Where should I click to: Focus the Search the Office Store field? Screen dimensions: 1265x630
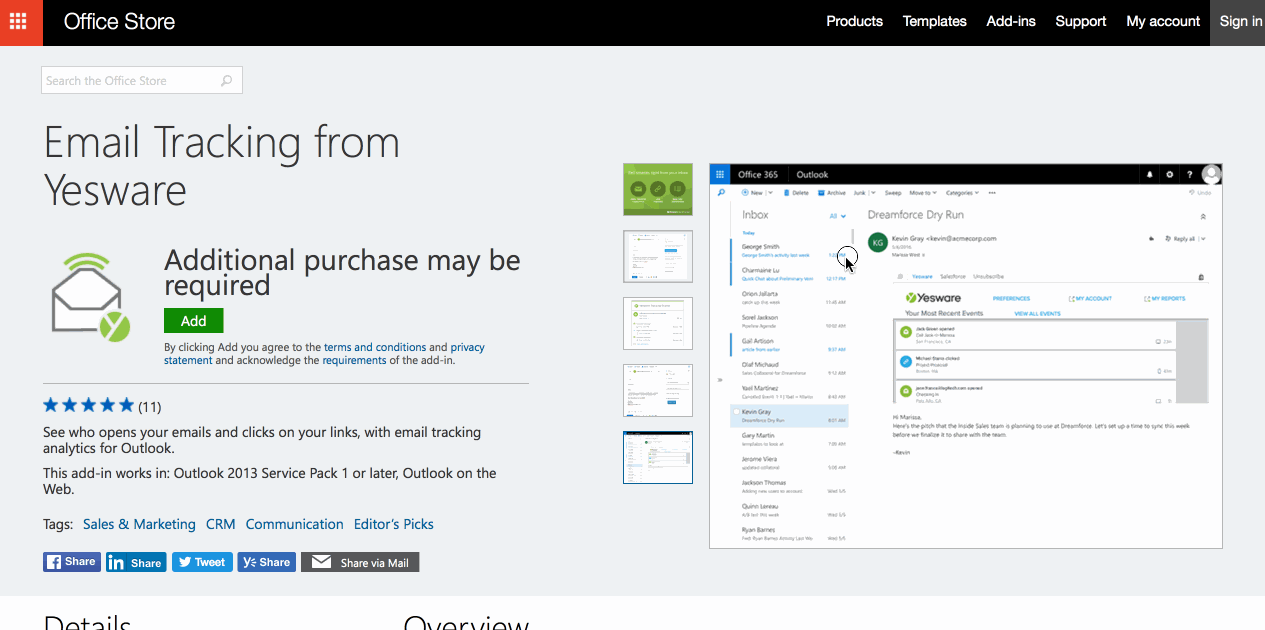click(142, 81)
